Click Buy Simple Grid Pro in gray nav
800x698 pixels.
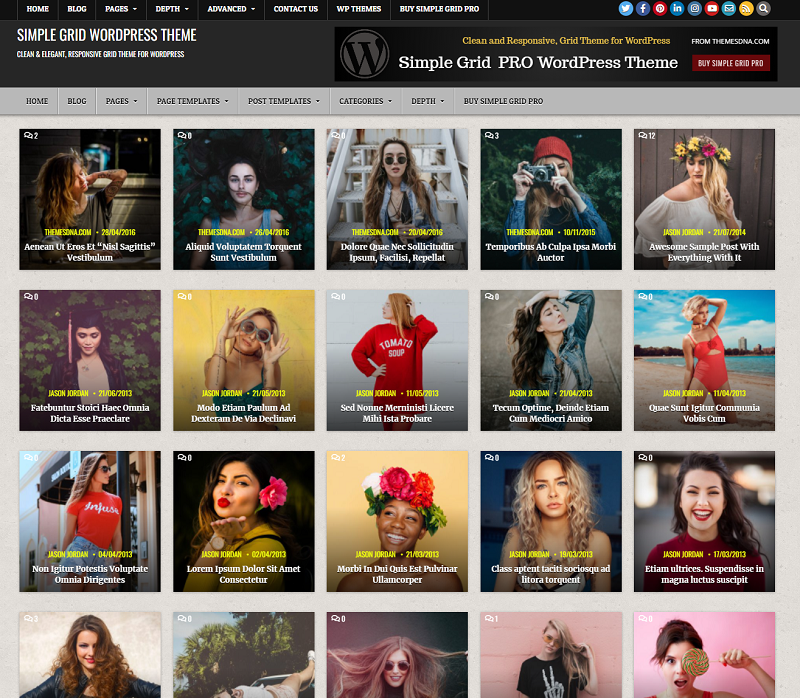503,101
